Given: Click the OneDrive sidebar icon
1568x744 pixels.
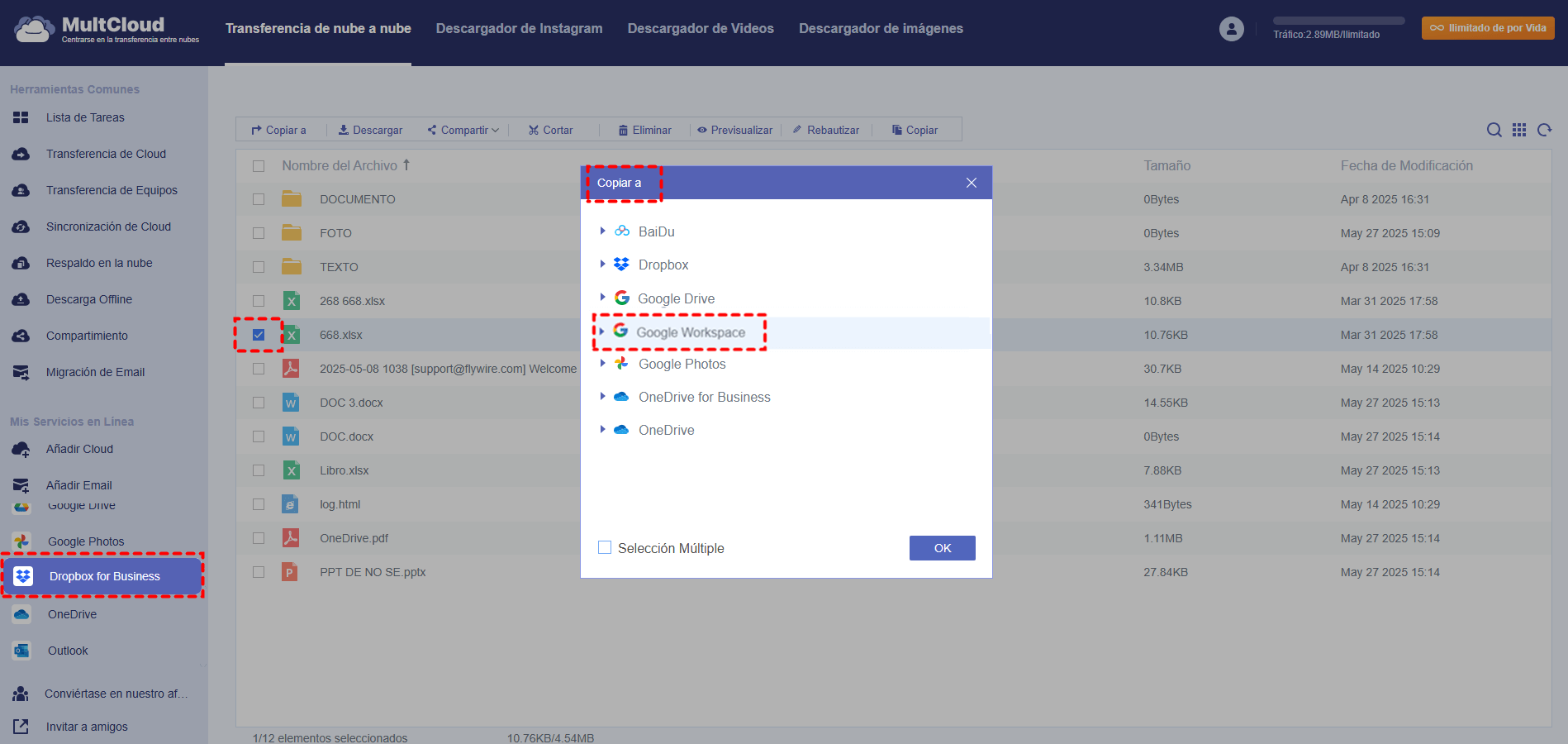Looking at the screenshot, I should point(22,614).
